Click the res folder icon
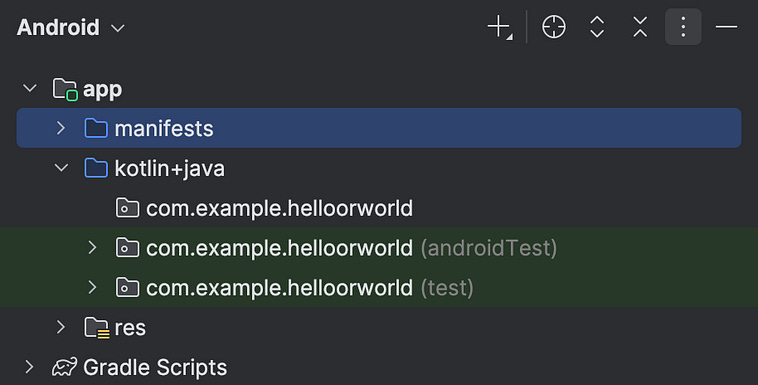Viewport: 758px width, 385px height. click(x=97, y=327)
